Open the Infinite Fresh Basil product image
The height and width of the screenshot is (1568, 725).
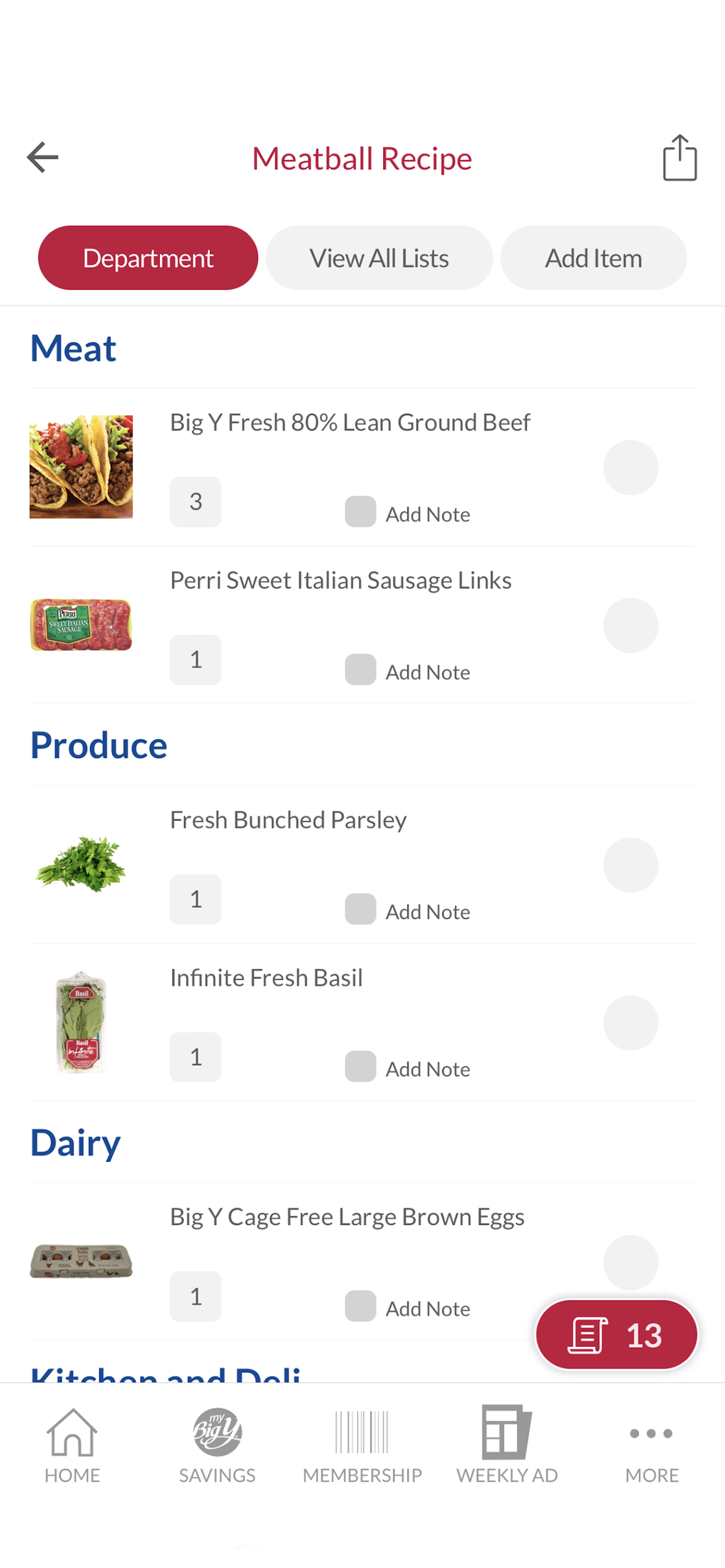point(81,1021)
